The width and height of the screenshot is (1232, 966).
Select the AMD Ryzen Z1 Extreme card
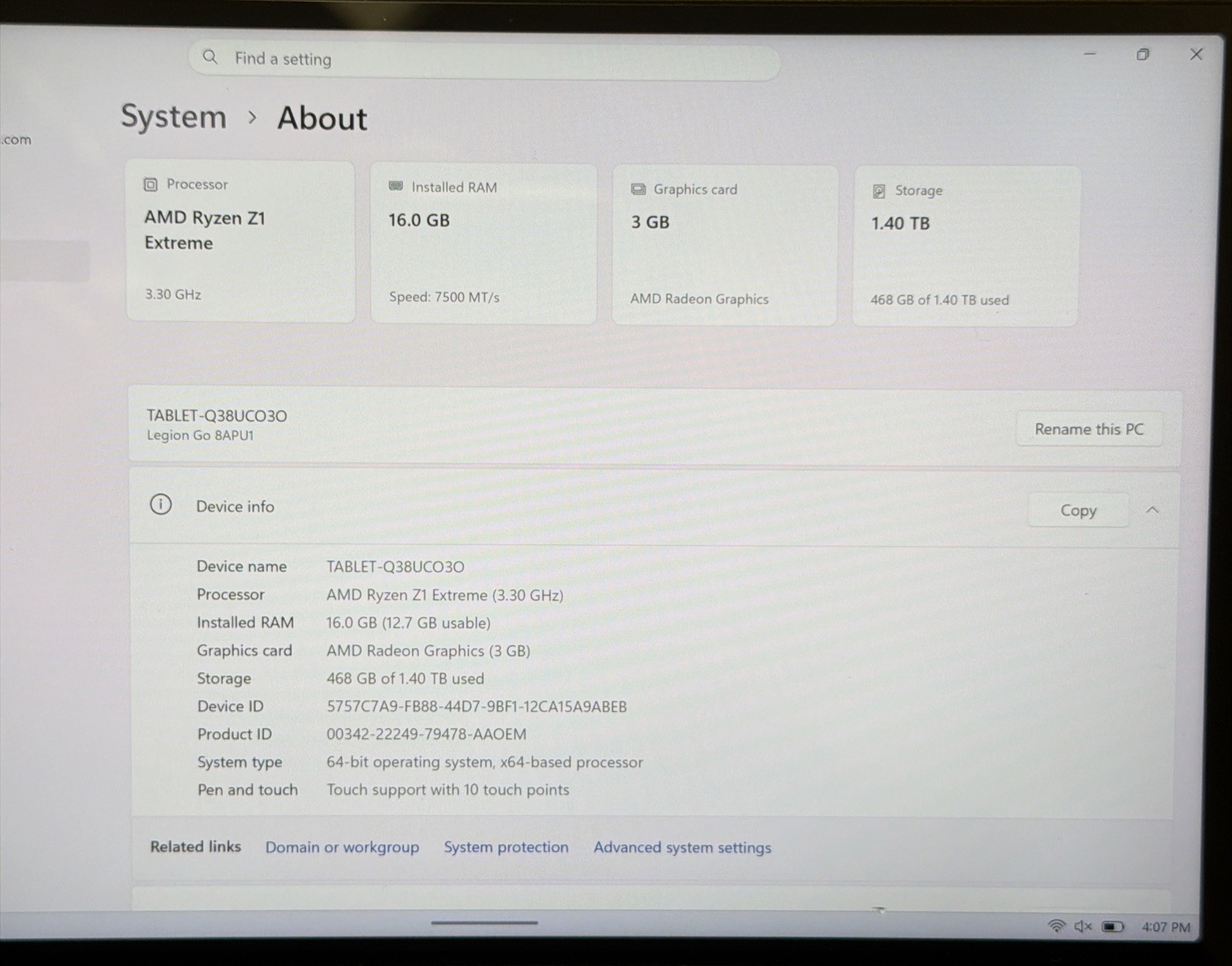(x=240, y=241)
